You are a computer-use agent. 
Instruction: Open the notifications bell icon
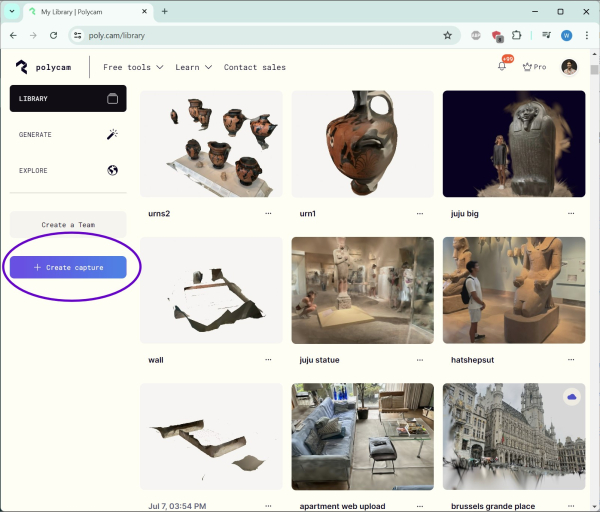click(x=502, y=67)
